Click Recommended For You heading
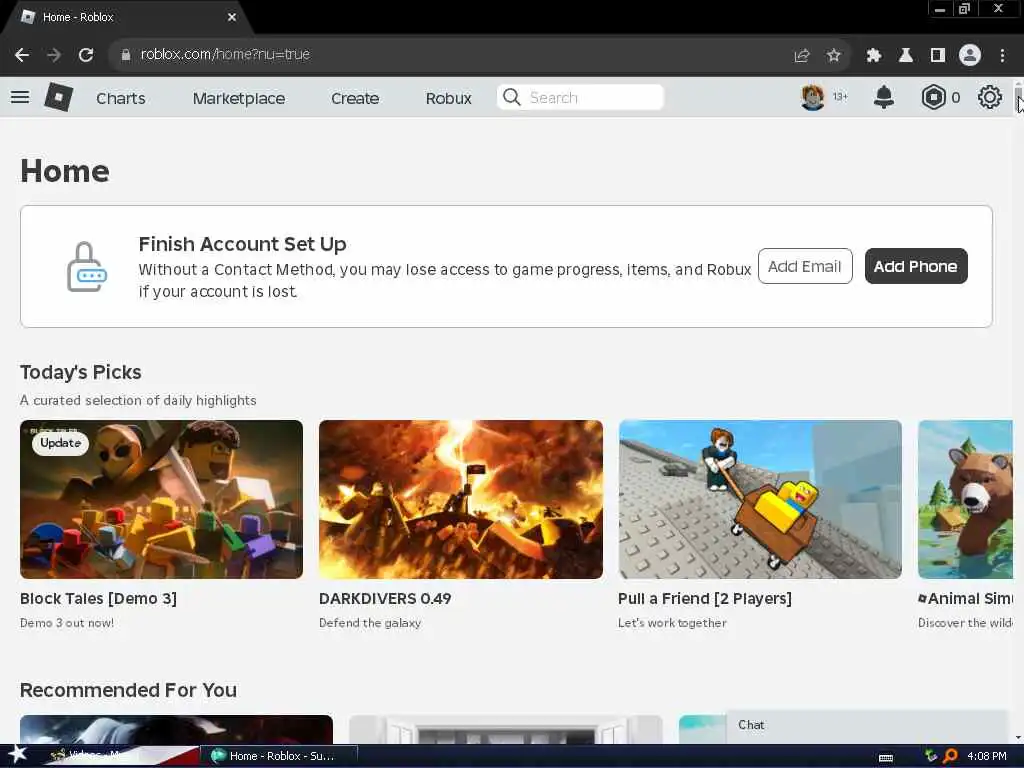Image resolution: width=1024 pixels, height=768 pixels. pos(129,690)
